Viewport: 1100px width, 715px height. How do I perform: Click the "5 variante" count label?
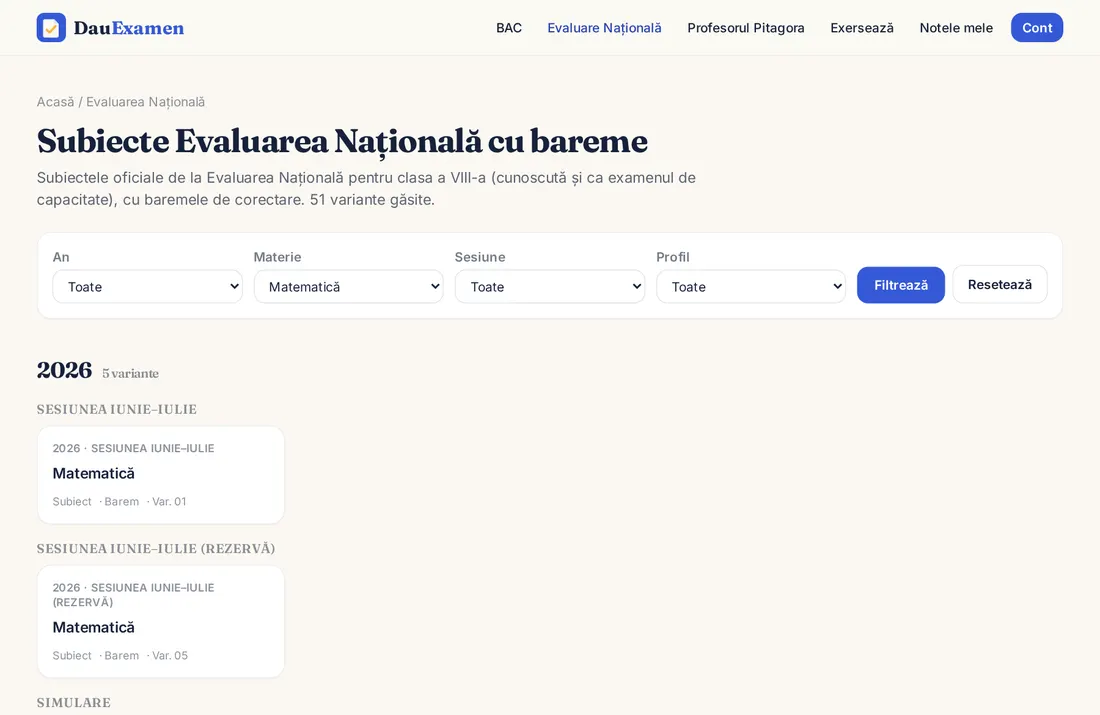pyautogui.click(x=130, y=373)
